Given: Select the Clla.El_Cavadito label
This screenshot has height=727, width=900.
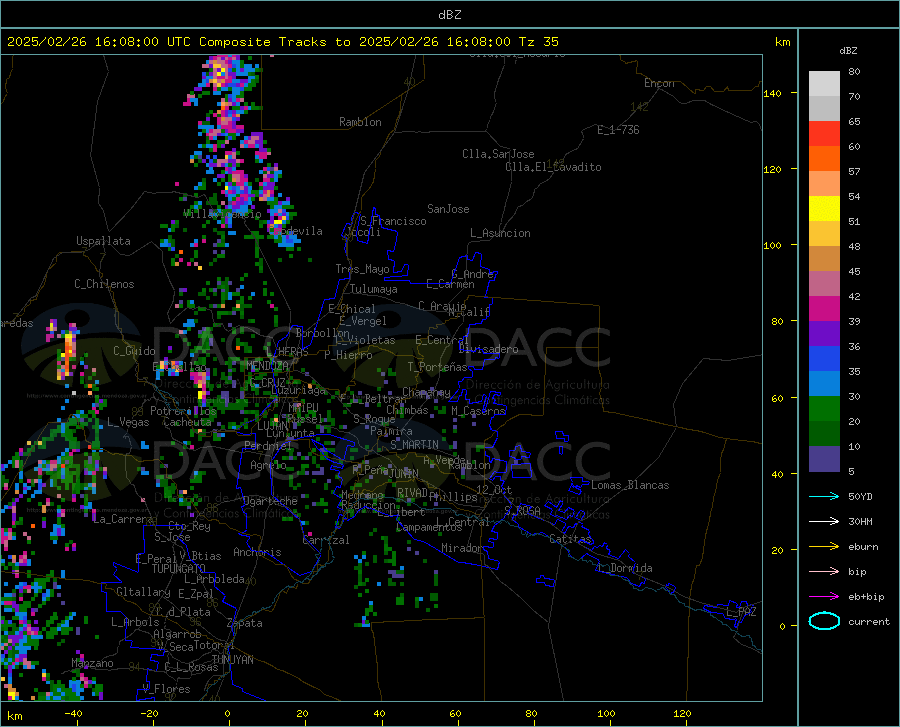Looking at the screenshot, I should tap(553, 167).
